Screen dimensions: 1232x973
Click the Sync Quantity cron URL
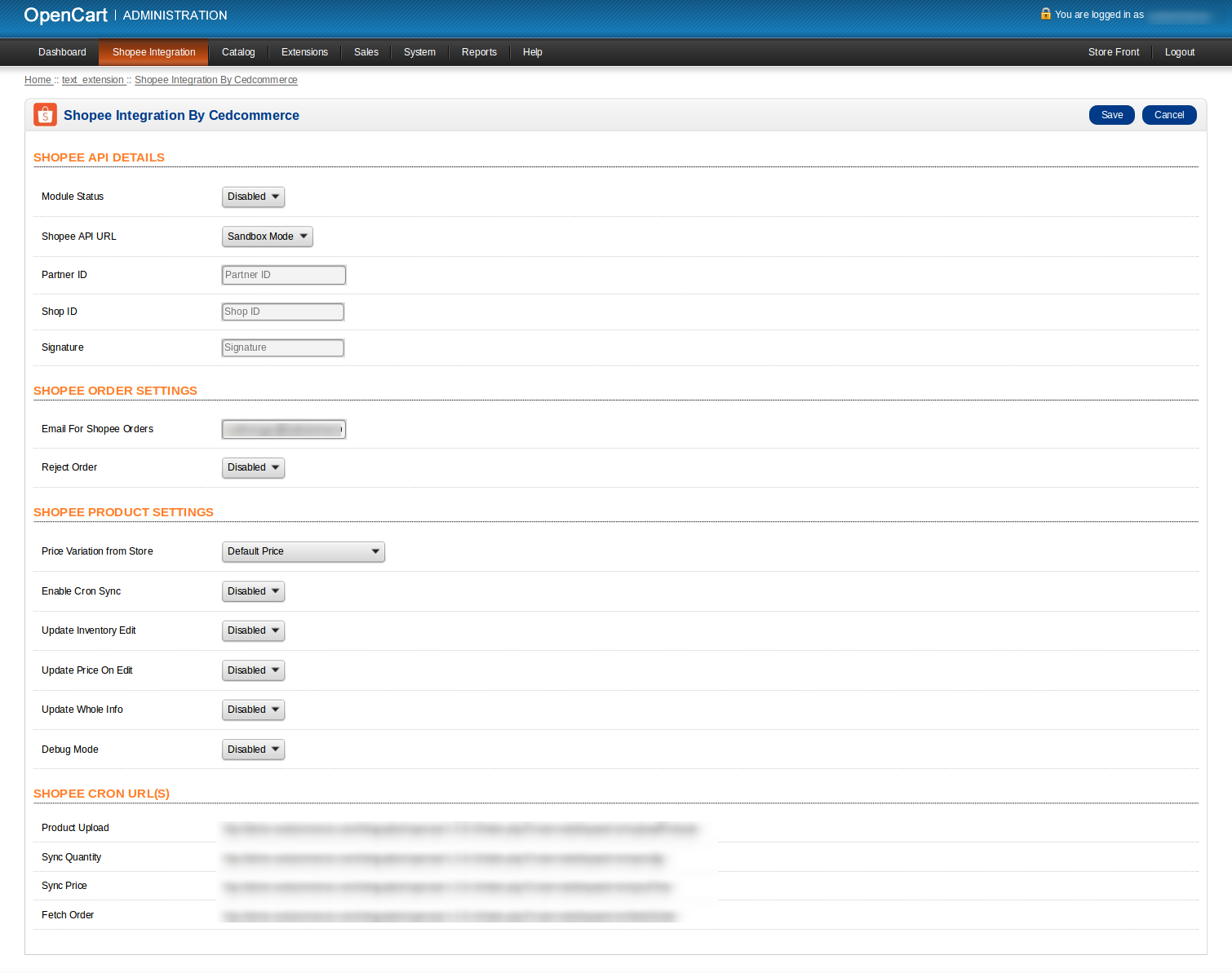[x=445, y=858]
